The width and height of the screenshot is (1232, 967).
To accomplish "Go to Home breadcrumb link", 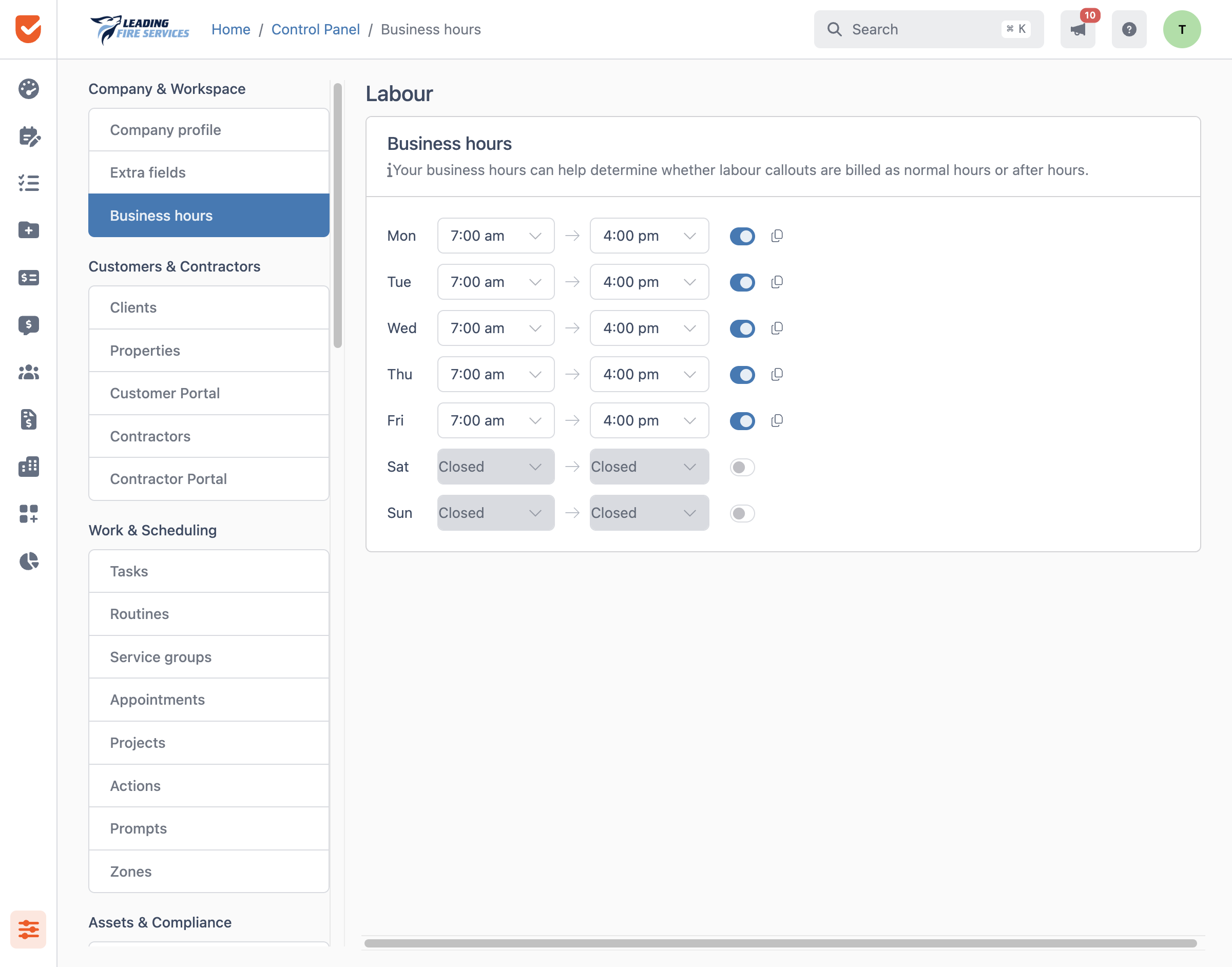I will coord(231,29).
